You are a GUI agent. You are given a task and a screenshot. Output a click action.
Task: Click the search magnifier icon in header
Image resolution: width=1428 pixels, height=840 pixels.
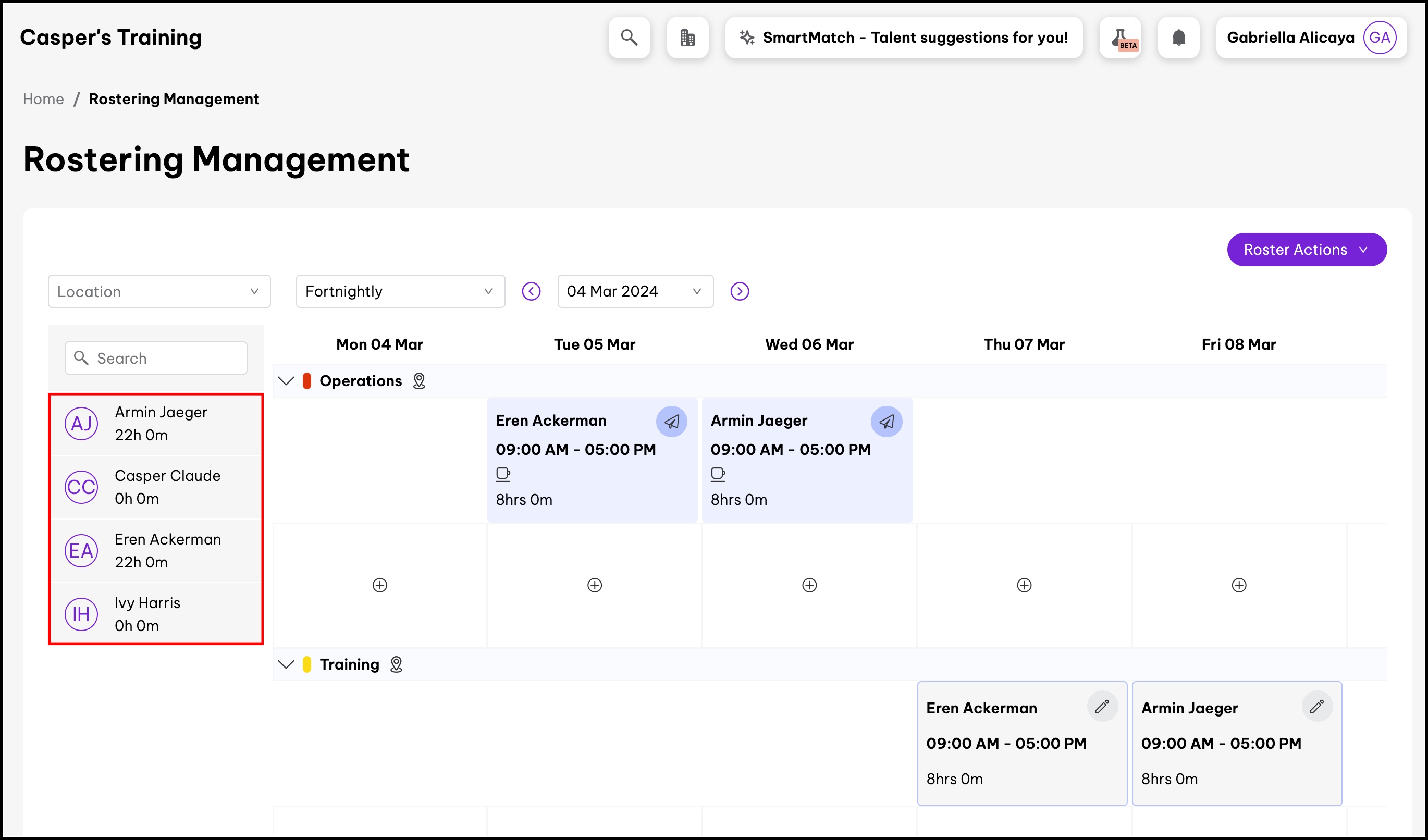[x=629, y=38]
